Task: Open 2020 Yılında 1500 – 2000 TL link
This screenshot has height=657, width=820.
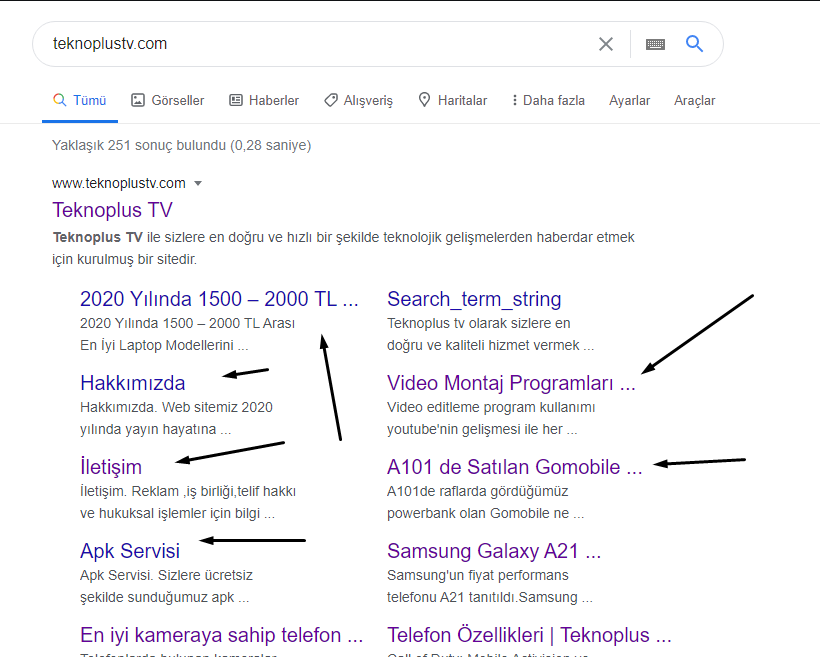Action: 219,299
